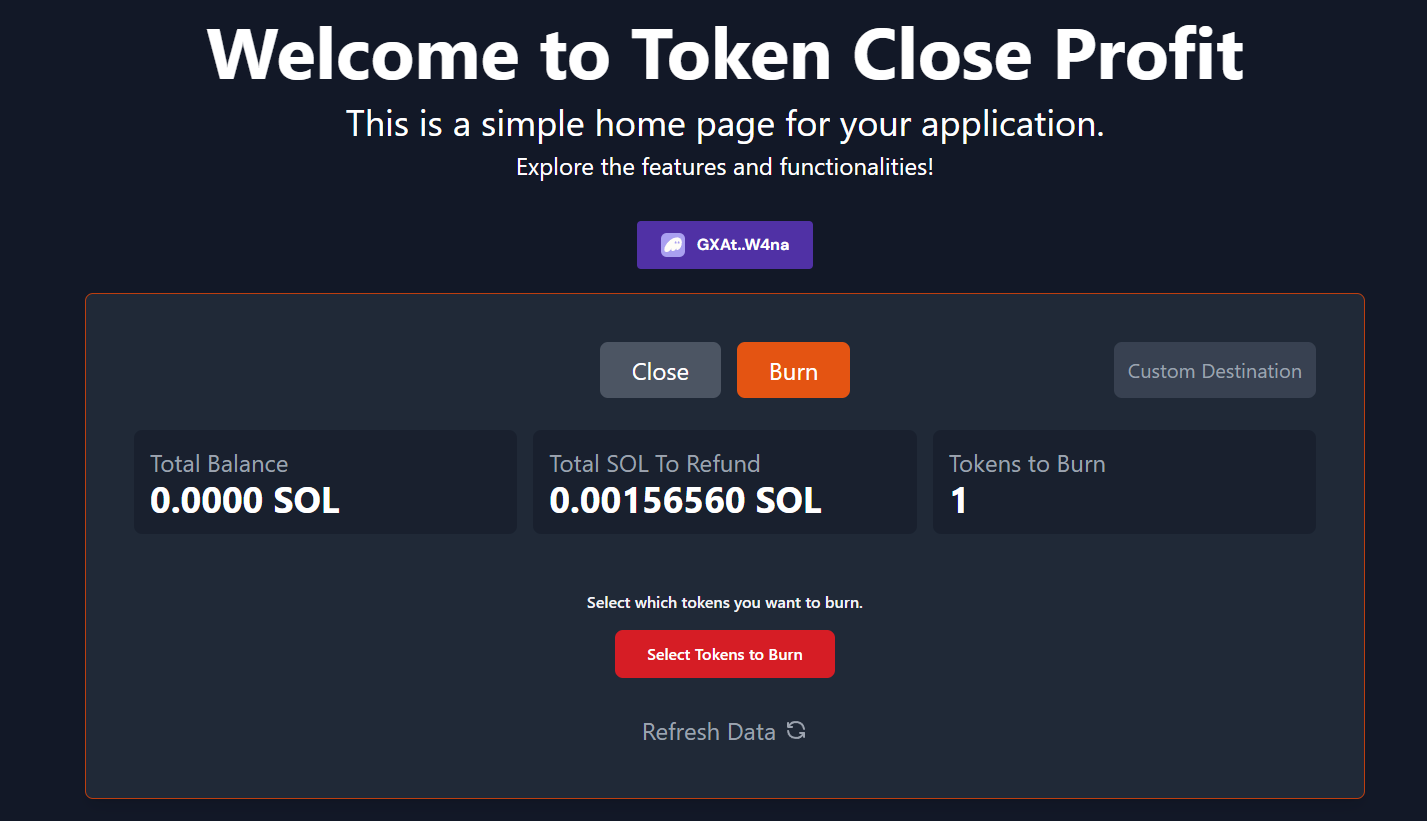This screenshot has width=1427, height=821.
Task: Open the GXAt..W4na wallet address text
Action: (743, 245)
